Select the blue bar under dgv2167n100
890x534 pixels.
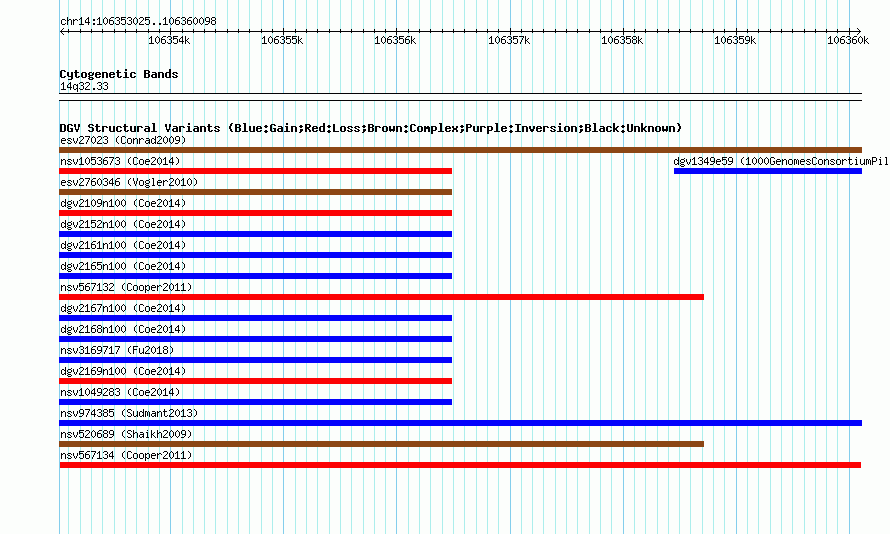click(255, 318)
